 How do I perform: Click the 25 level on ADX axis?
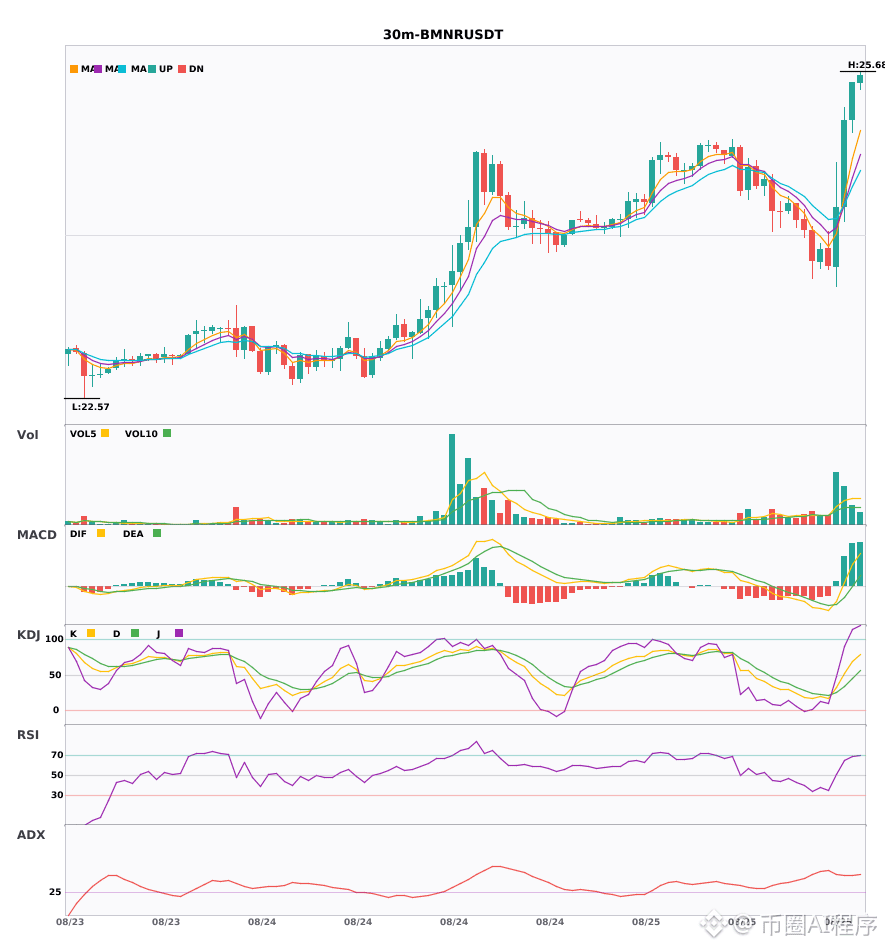point(55,892)
